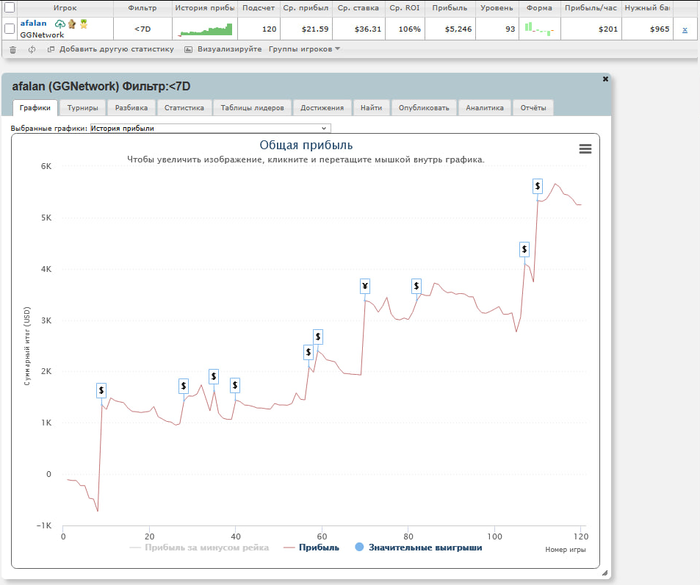Sort by the Игрок column header
The height and width of the screenshot is (585, 700).
pos(65,8)
